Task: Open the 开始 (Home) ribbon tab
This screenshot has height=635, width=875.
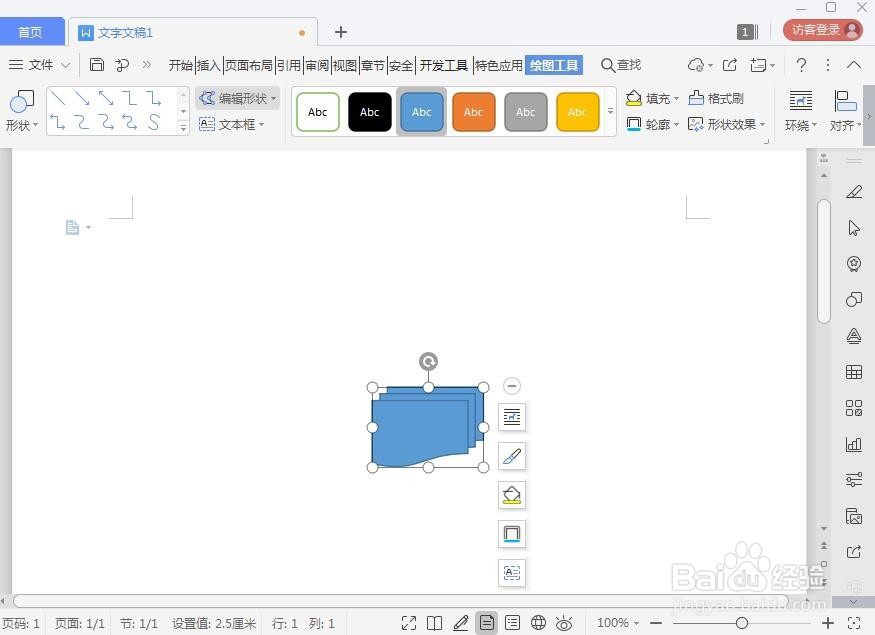Action: point(181,65)
